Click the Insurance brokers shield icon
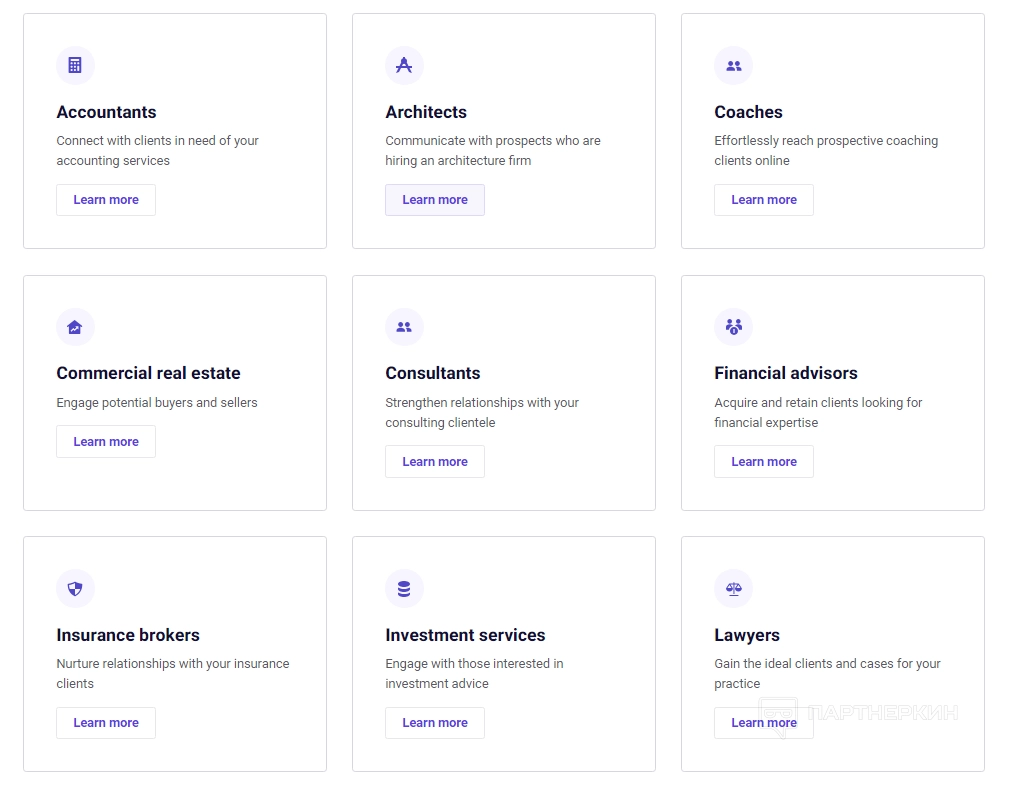1009x791 pixels. 75,589
